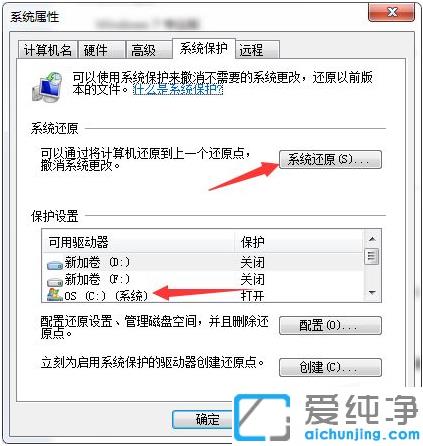Confirm with the 确定 button
This screenshot has height=446, width=423.
pos(203,420)
